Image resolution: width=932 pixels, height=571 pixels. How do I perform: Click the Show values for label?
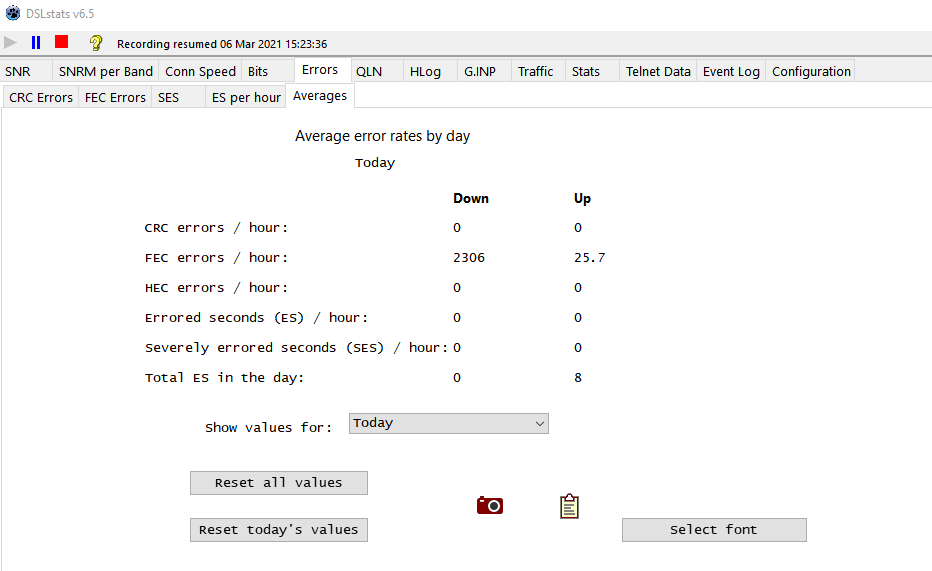point(269,428)
